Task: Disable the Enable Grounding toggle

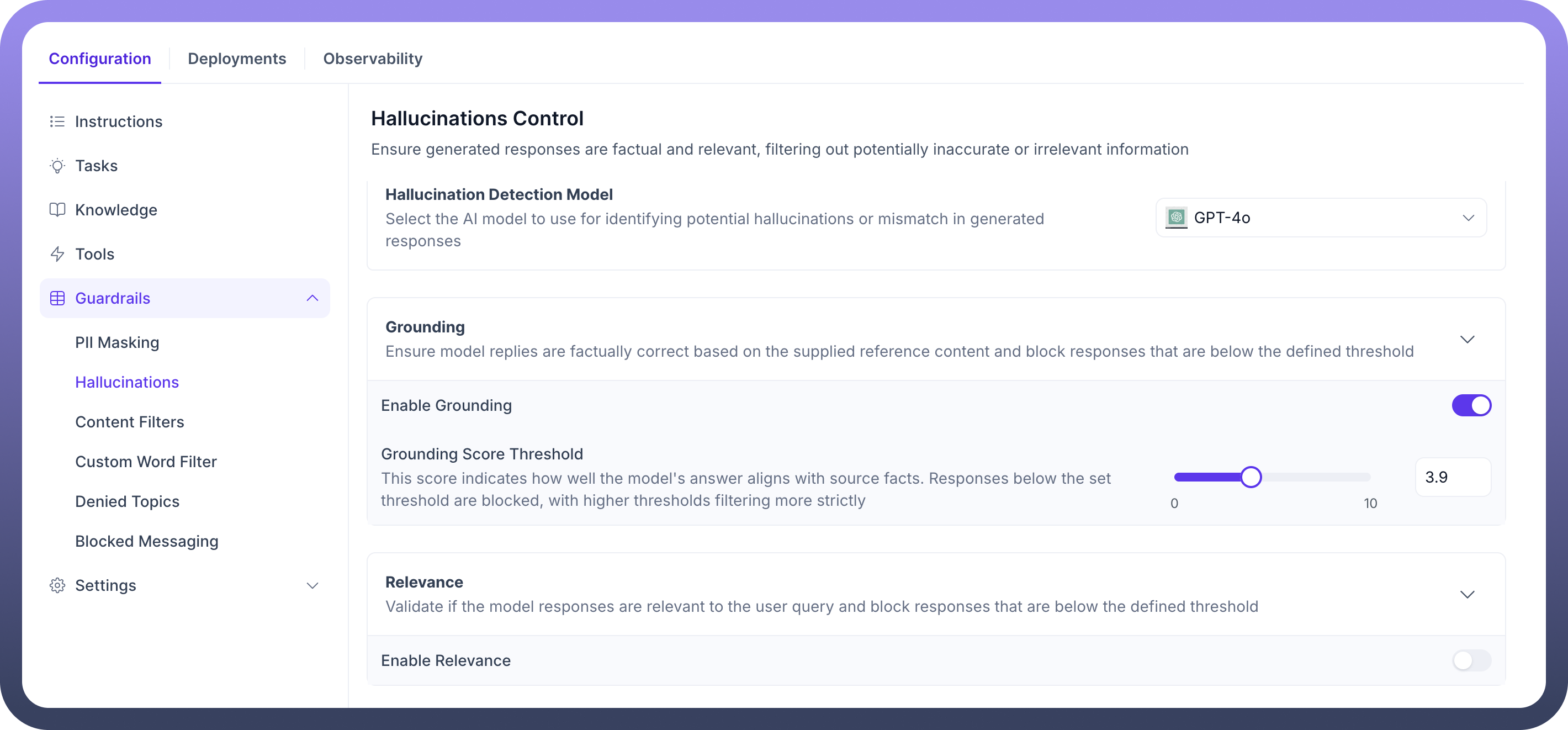Action: pos(1471,405)
